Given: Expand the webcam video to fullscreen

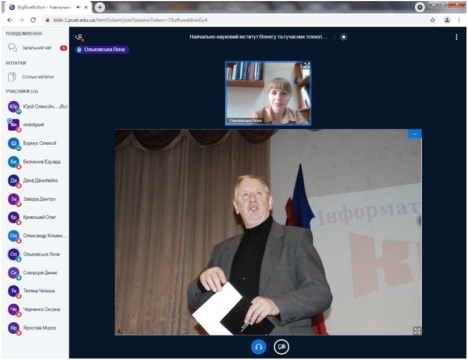Looking at the screenshot, I should point(306,66).
